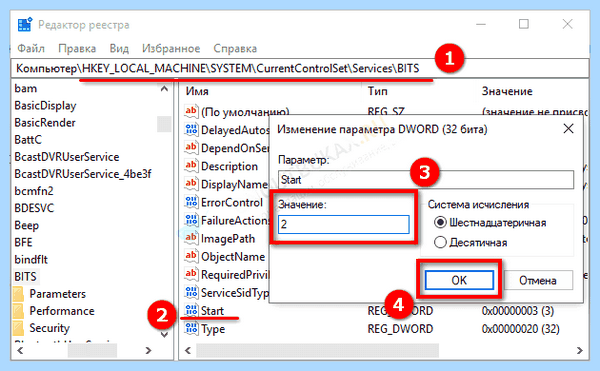
Task: Click REG_DWORD type in Type row
Action: click(x=400, y=329)
